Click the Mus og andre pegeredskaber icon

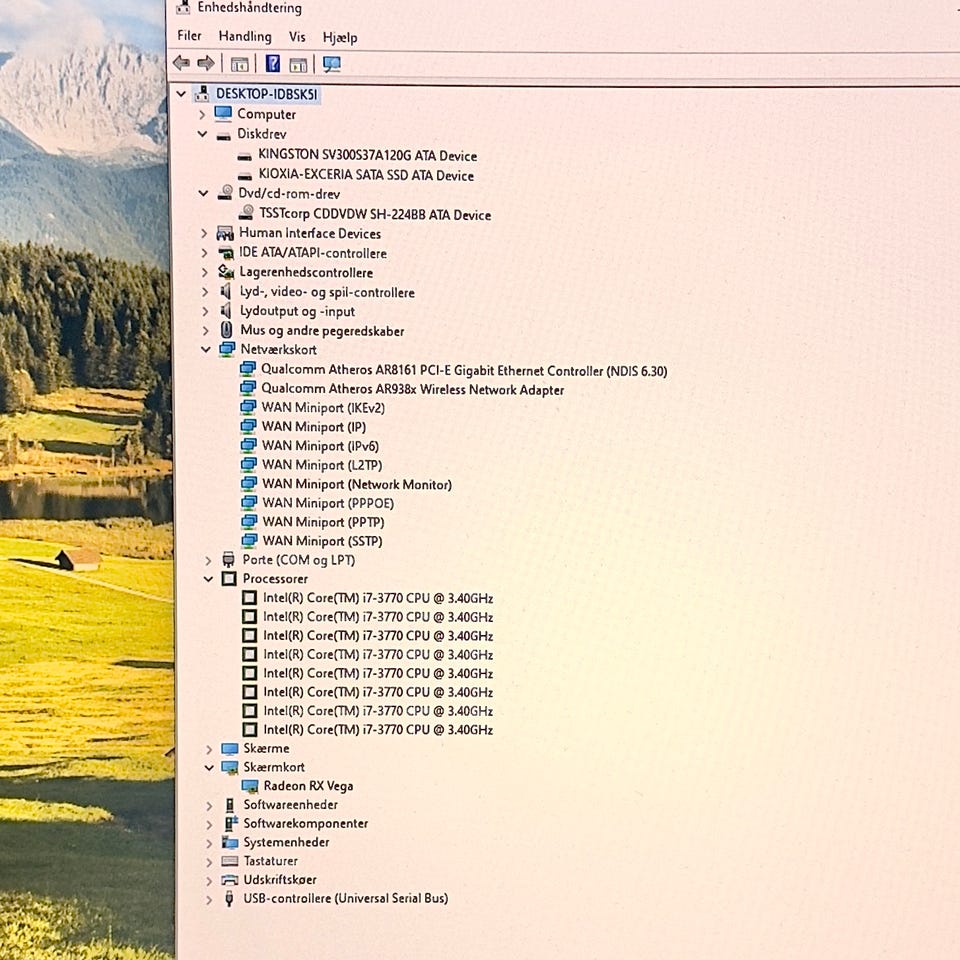(227, 330)
